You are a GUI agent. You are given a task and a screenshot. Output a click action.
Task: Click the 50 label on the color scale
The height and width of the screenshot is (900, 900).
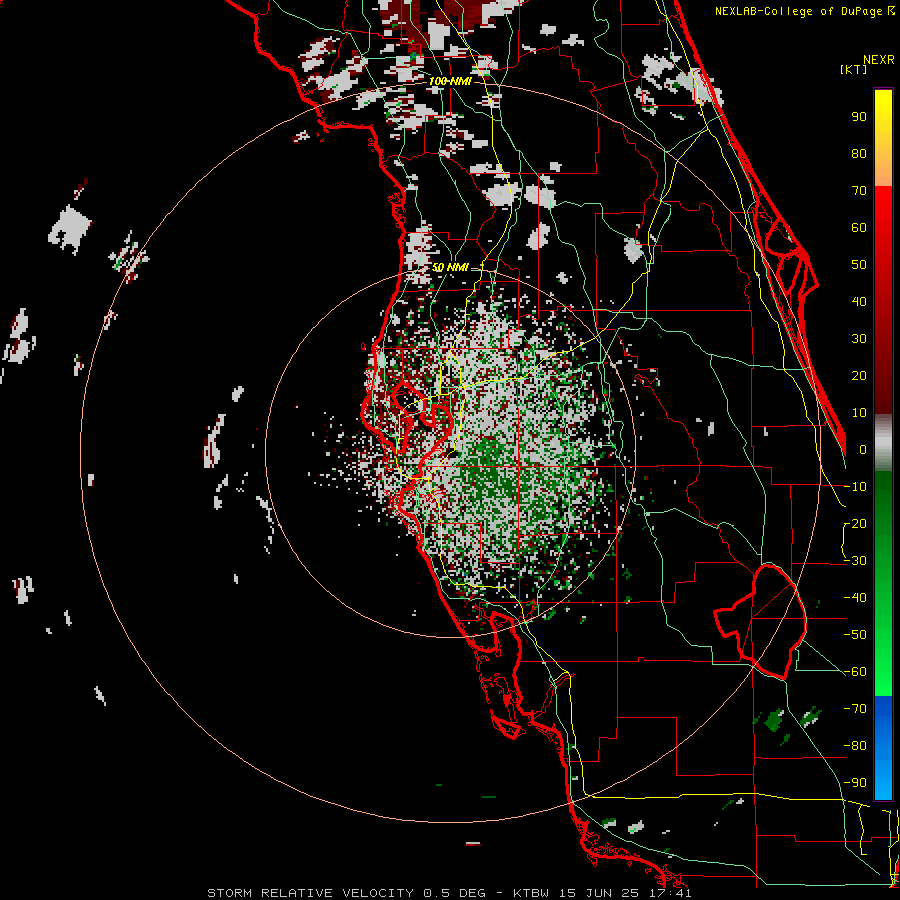tap(859, 265)
